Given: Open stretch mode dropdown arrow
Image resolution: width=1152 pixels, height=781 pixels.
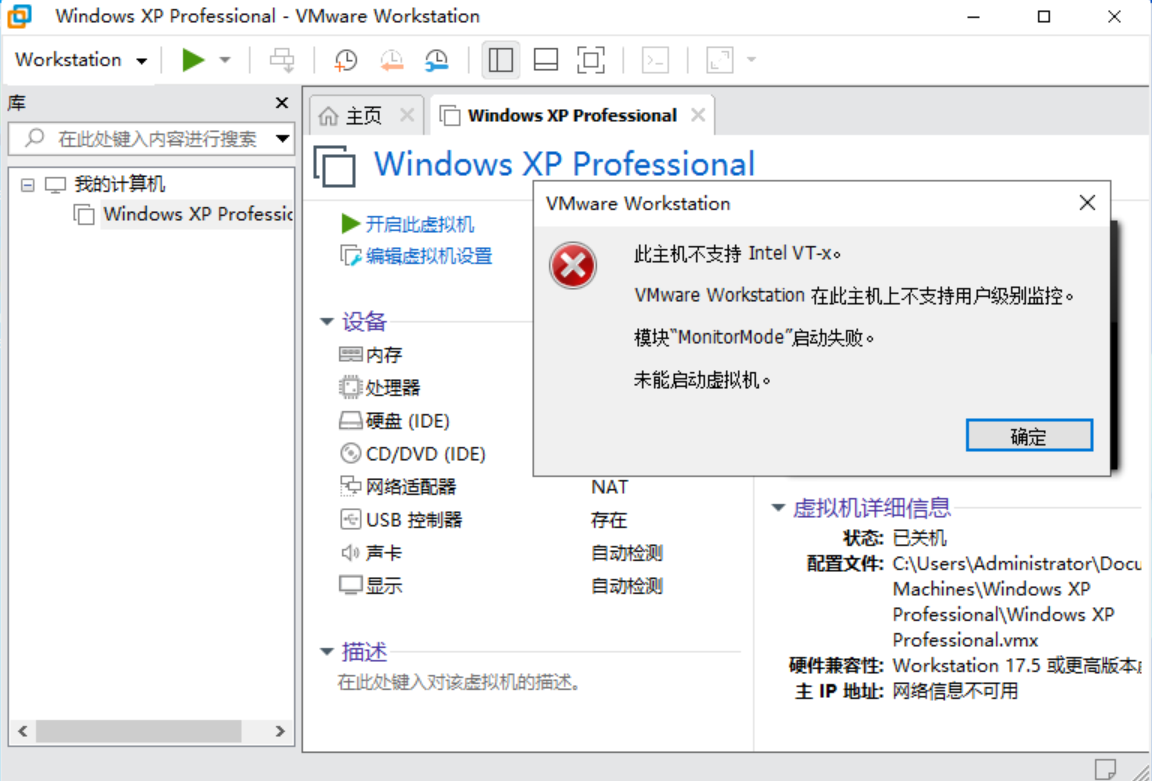Looking at the screenshot, I should point(751,60).
